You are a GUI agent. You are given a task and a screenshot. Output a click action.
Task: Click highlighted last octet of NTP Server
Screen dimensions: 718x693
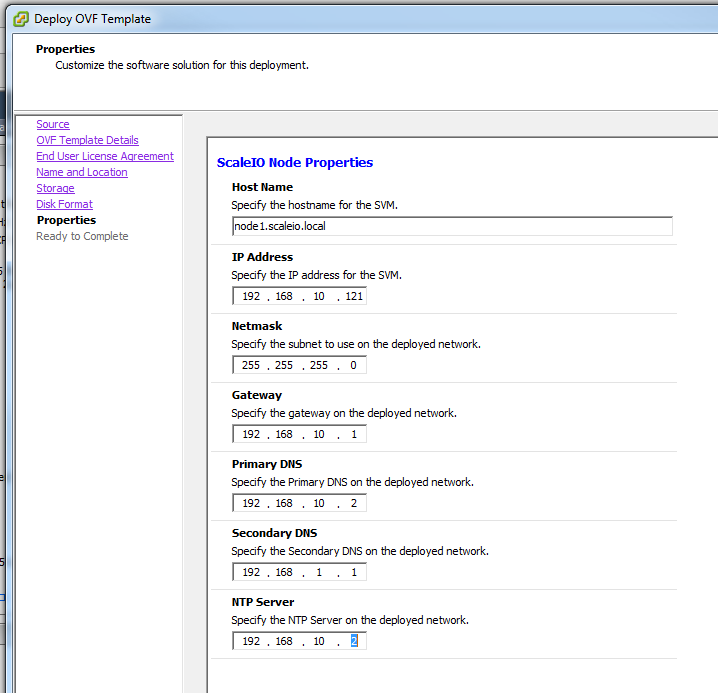[x=354, y=641]
